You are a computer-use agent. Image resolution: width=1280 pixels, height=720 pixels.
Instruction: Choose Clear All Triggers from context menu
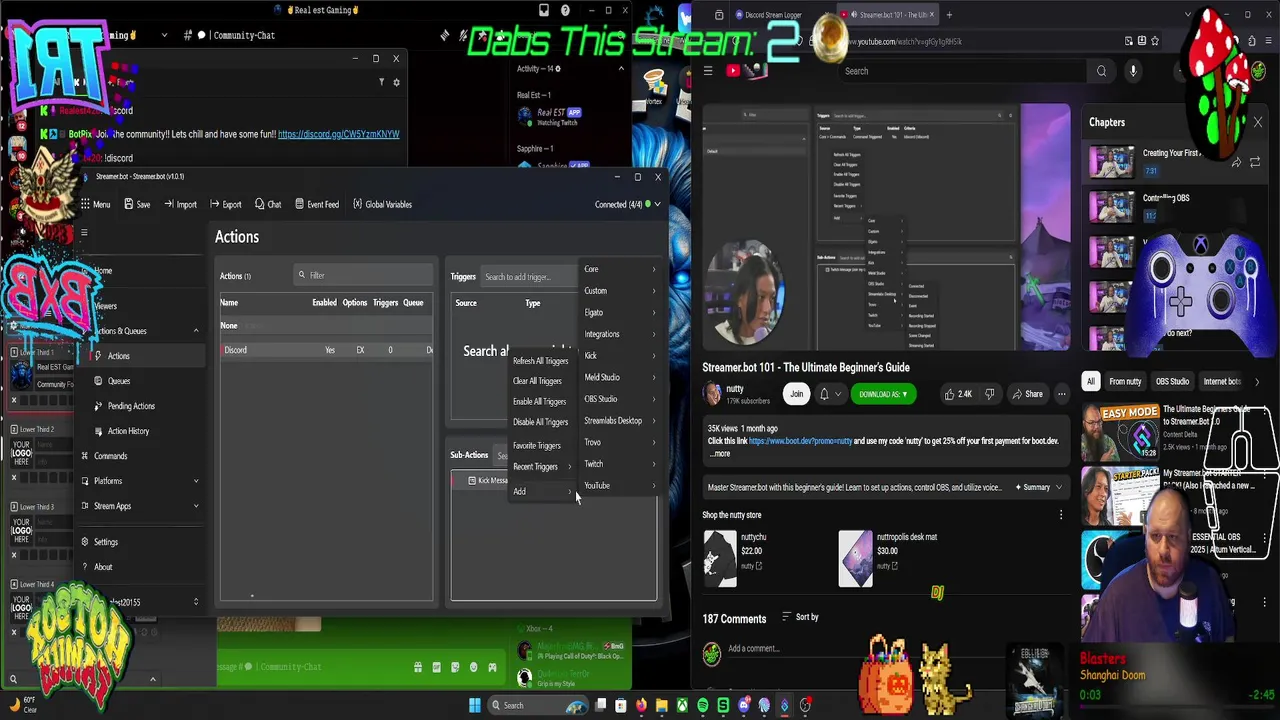tap(537, 381)
